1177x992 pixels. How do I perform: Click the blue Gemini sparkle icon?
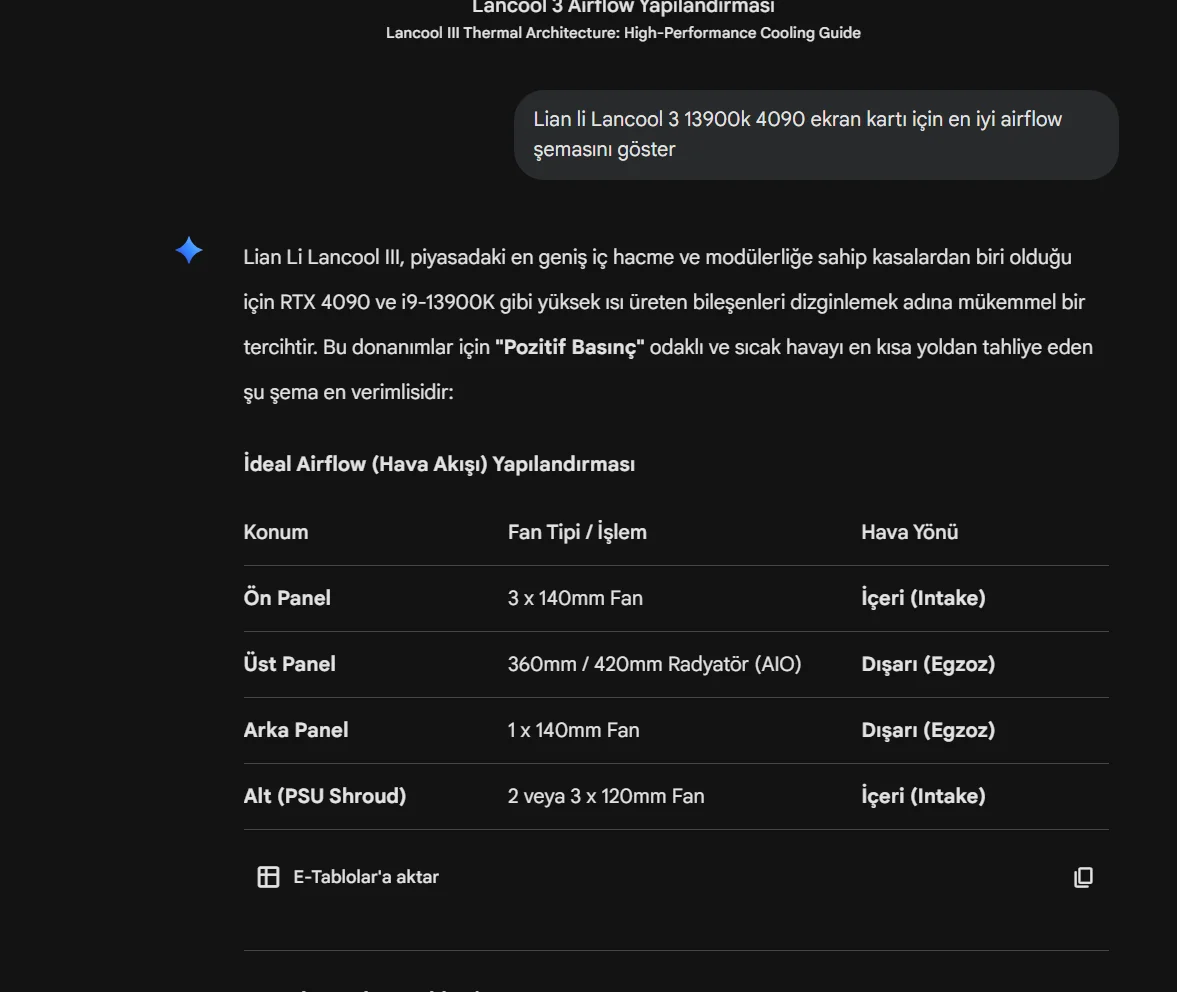(x=189, y=250)
